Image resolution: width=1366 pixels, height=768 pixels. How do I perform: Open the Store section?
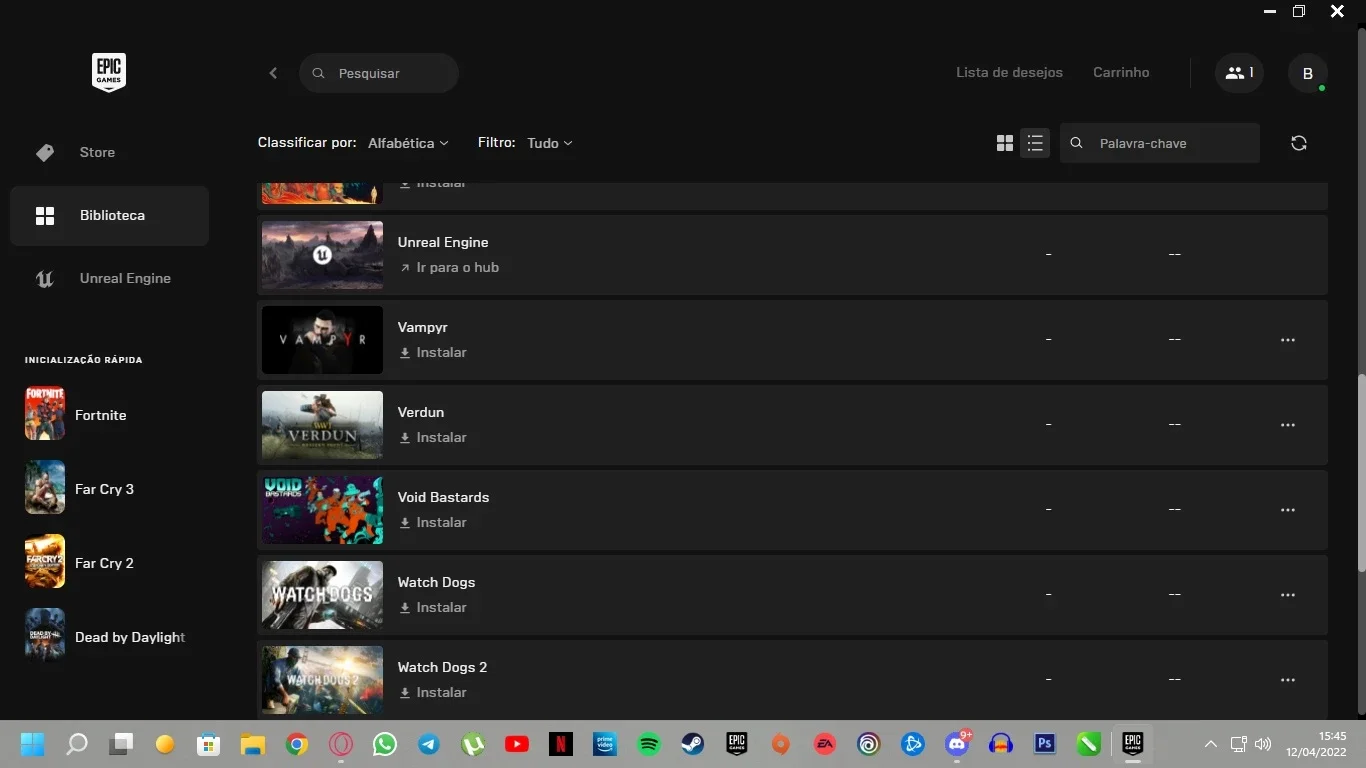[109, 152]
